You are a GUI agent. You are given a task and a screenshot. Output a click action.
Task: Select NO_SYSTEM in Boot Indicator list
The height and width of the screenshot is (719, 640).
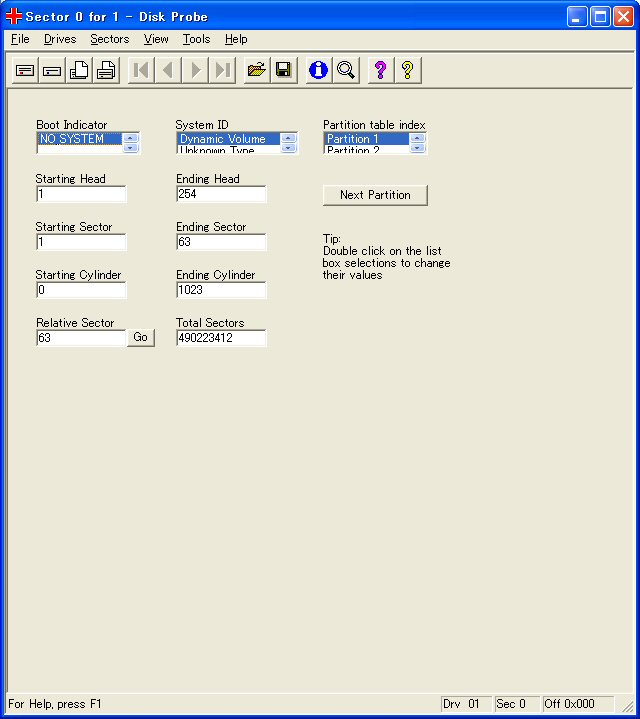[x=79, y=138]
